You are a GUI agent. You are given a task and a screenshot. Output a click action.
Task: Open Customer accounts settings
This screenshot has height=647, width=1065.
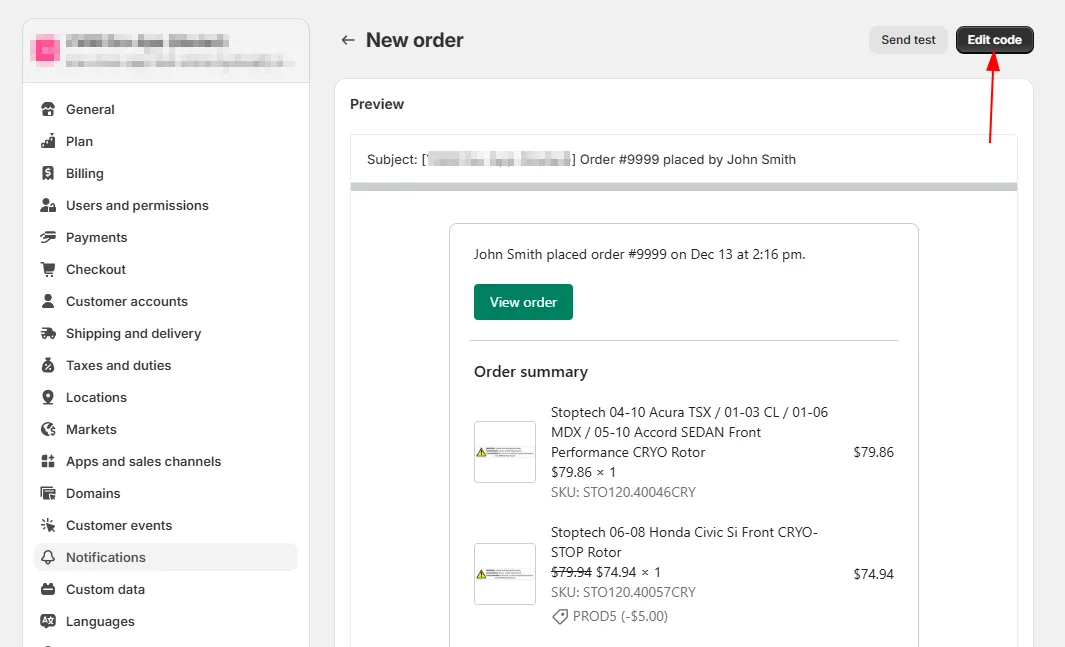click(x=126, y=301)
